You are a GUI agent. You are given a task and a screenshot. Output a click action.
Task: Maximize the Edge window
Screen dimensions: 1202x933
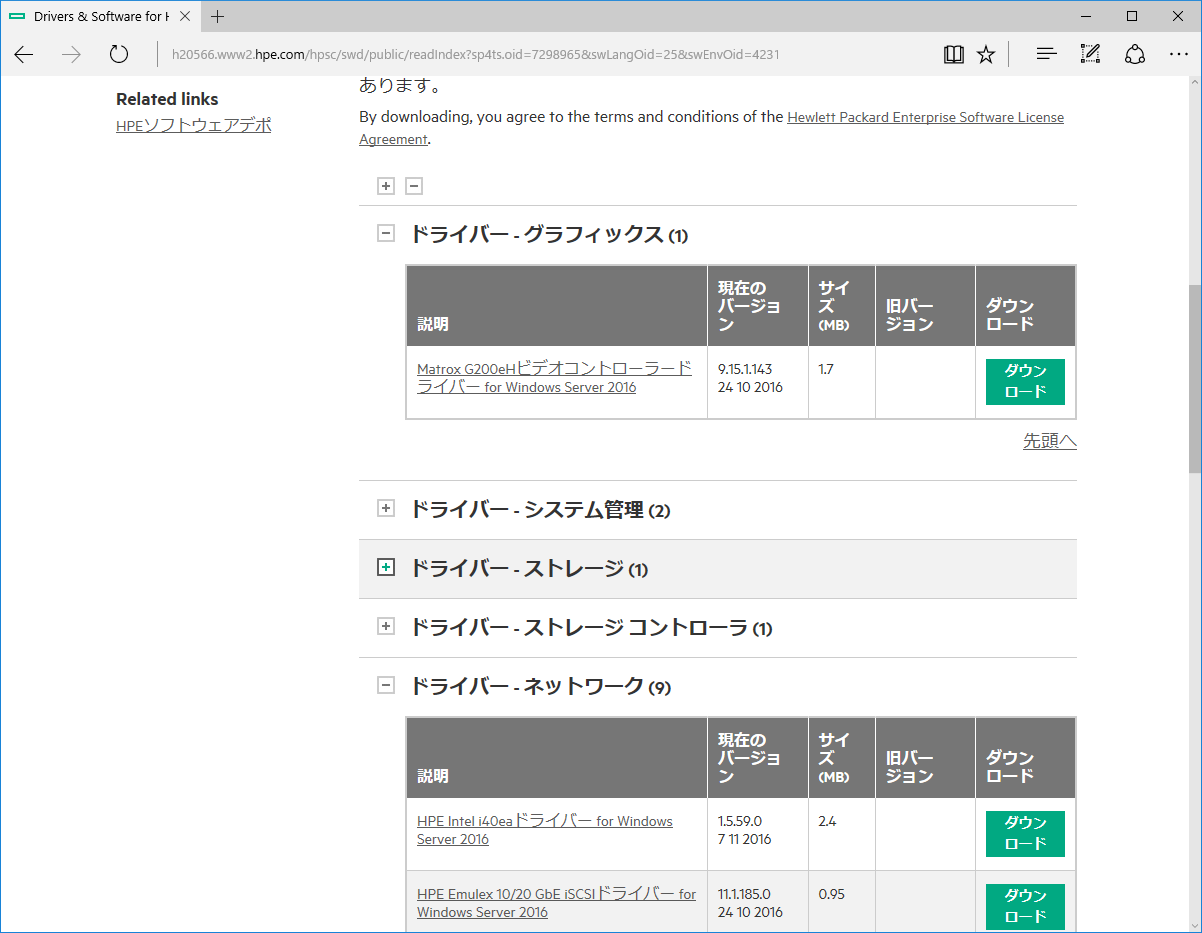[1132, 16]
